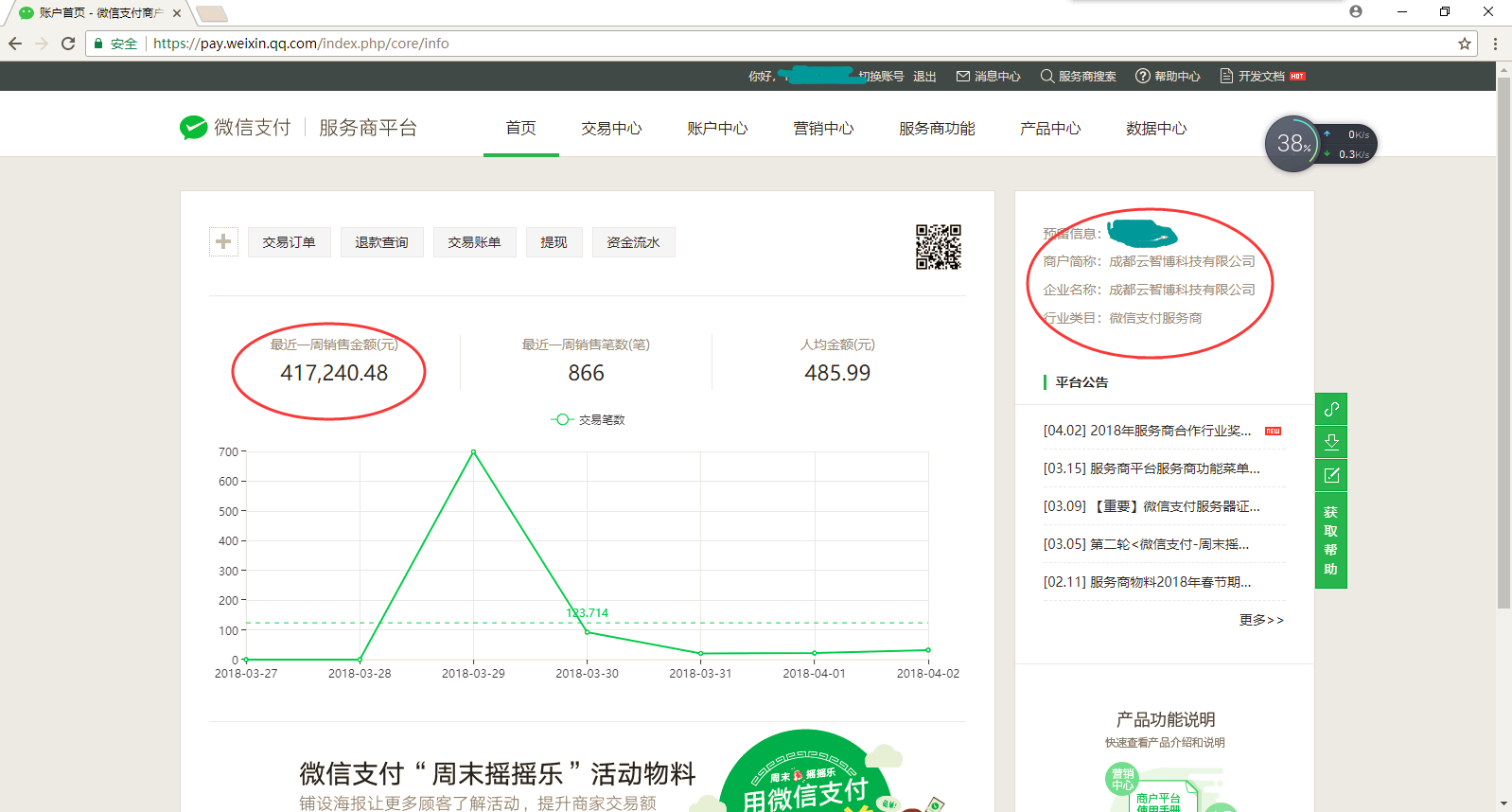Click 切换账号 to switch account
The width and height of the screenshot is (1512, 812).
point(881,77)
